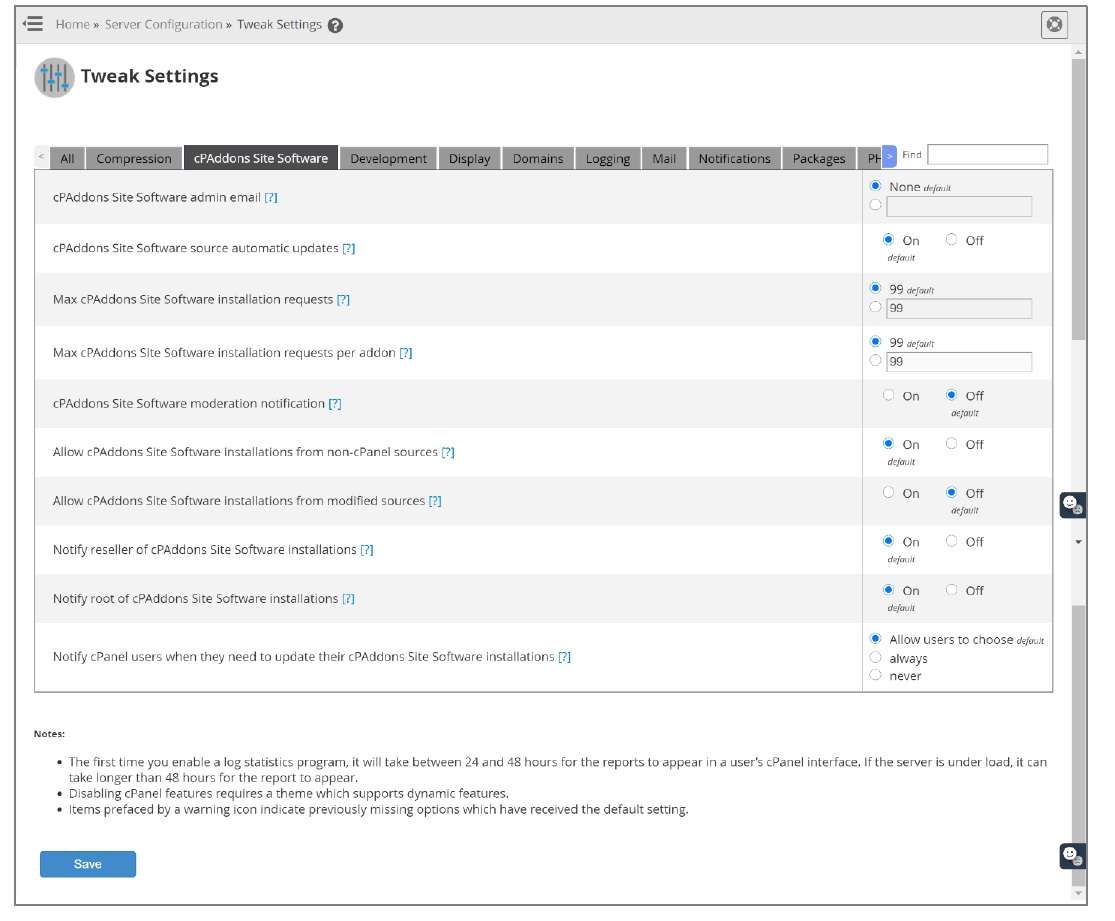The height and width of the screenshot is (921, 1115).
Task: Switch to the Development tab
Action: [x=388, y=159]
